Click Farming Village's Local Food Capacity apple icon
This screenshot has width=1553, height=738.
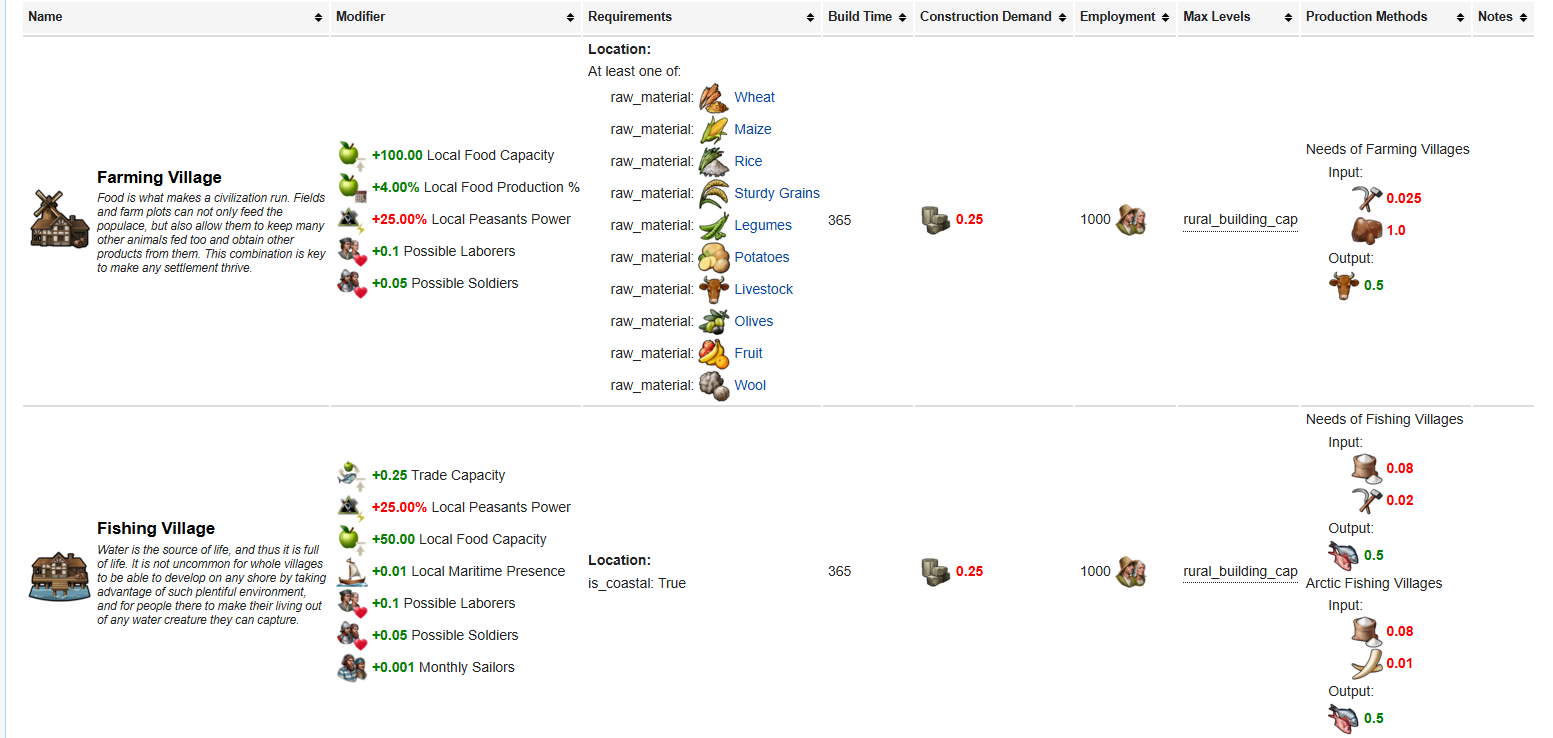pyautogui.click(x=352, y=155)
